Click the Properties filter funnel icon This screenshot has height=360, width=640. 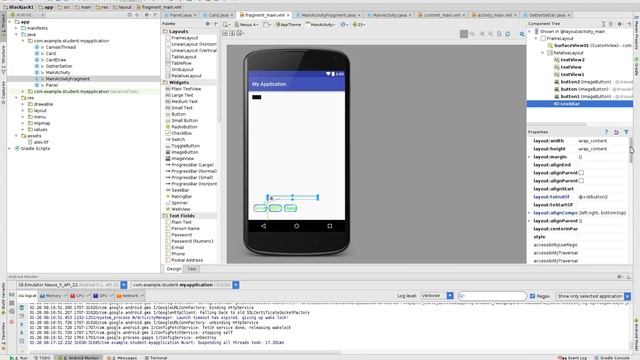click(x=626, y=132)
